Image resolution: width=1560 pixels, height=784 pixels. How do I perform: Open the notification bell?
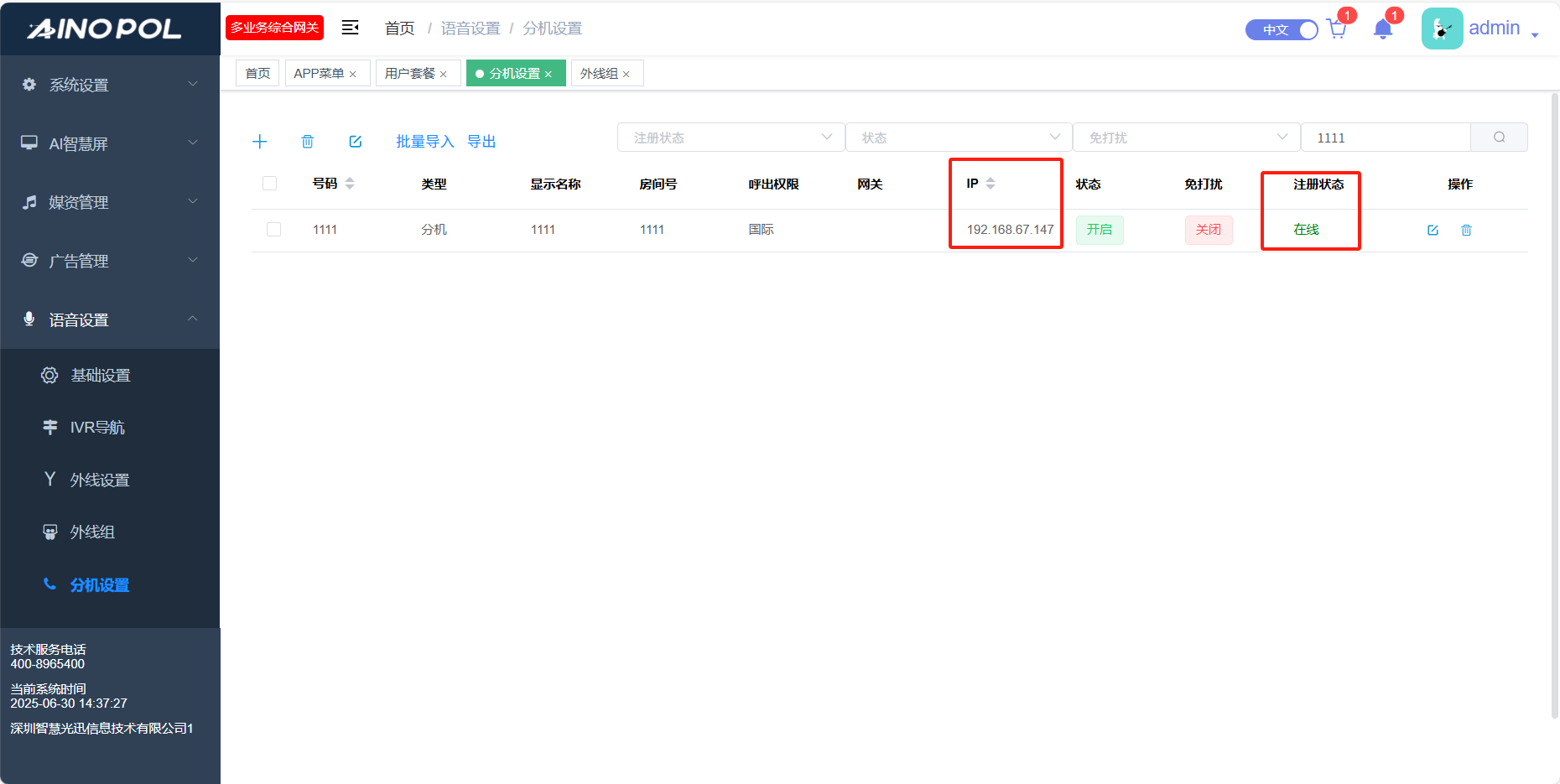(x=1383, y=29)
